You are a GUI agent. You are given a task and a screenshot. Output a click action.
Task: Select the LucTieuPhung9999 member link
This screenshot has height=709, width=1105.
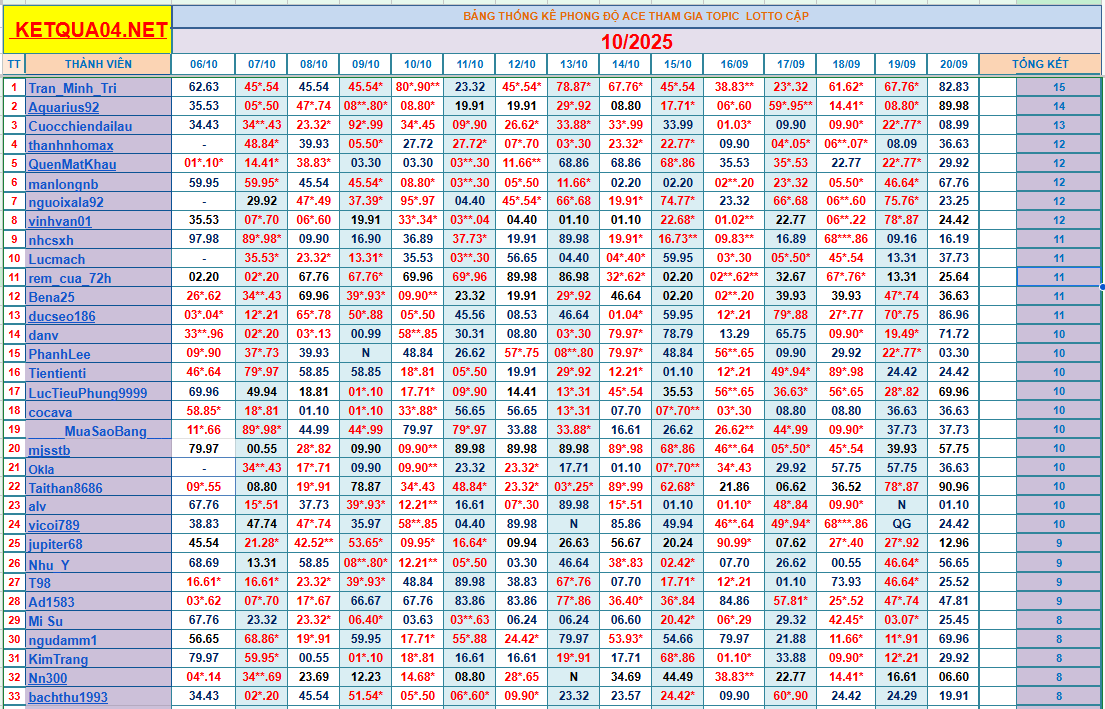(87, 393)
